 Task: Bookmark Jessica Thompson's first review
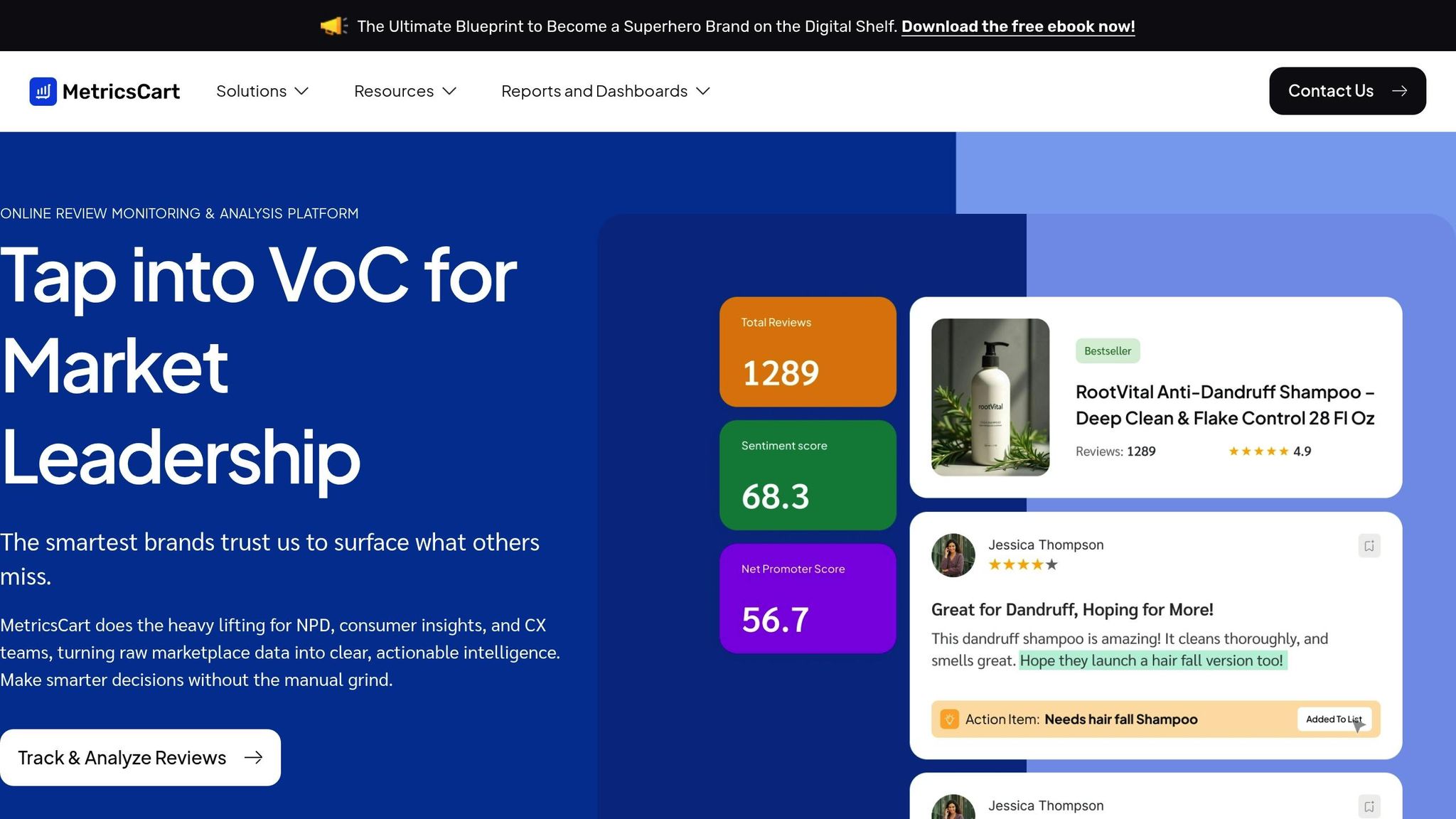pyautogui.click(x=1369, y=545)
